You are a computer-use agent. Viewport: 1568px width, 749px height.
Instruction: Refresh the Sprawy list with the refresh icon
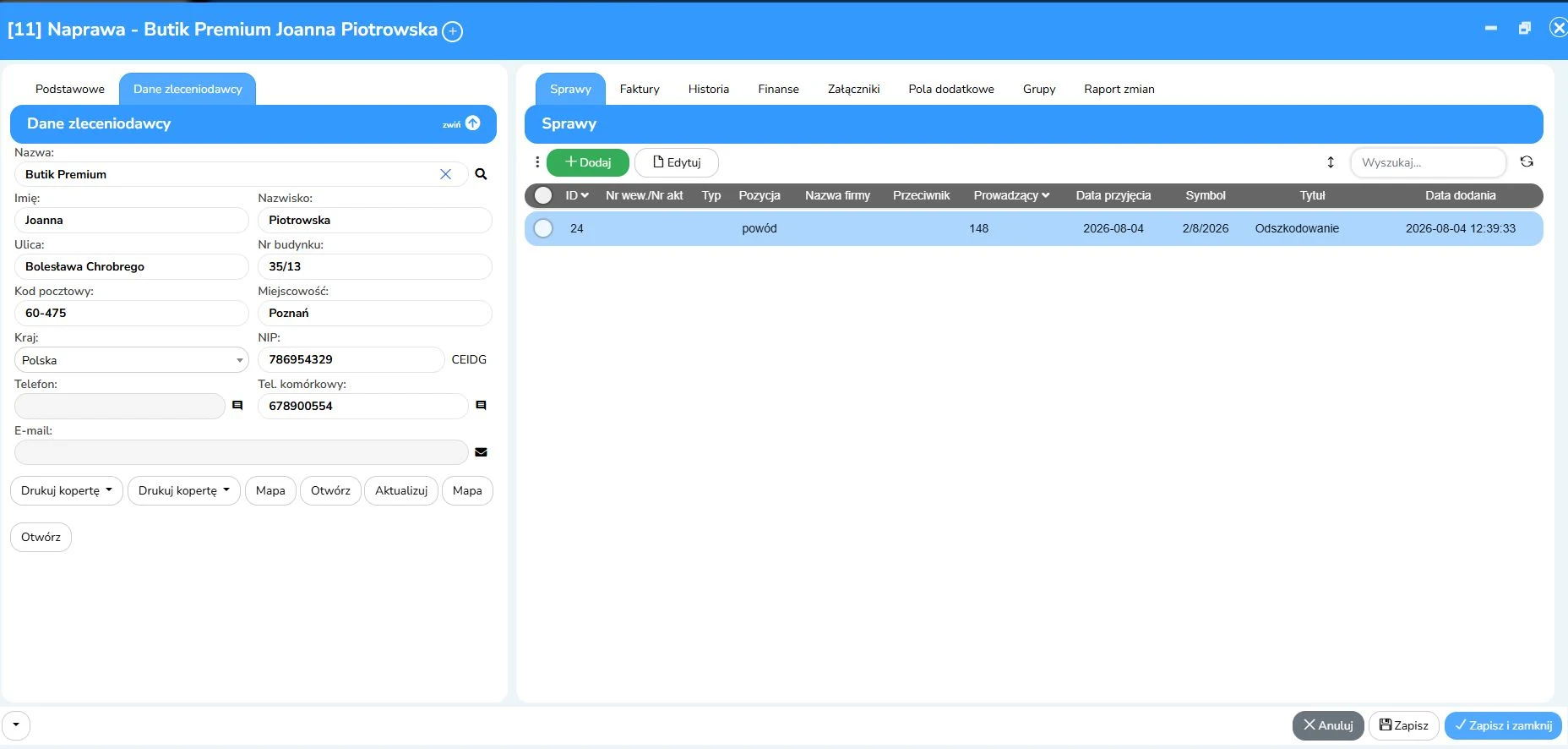point(1527,161)
